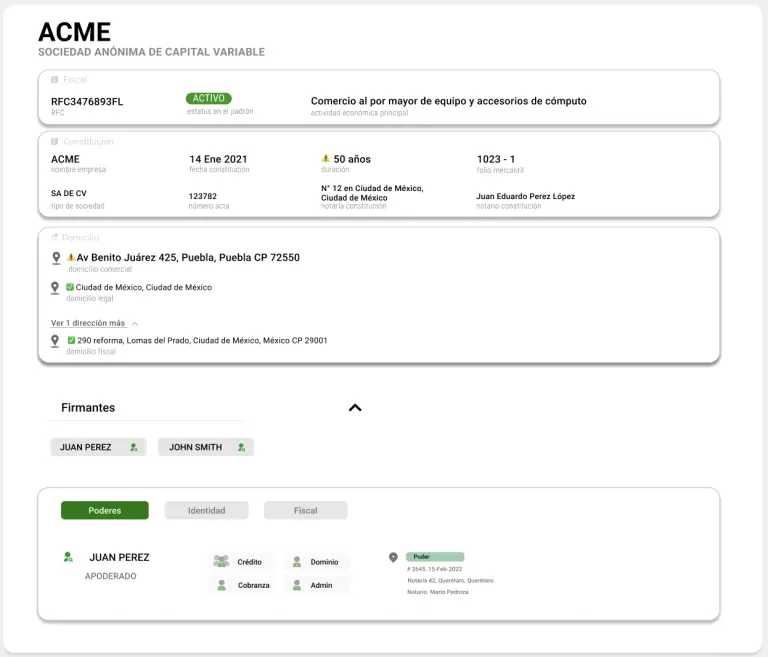
Task: Click the map pin beside domicilio legal
Action: tap(56, 288)
